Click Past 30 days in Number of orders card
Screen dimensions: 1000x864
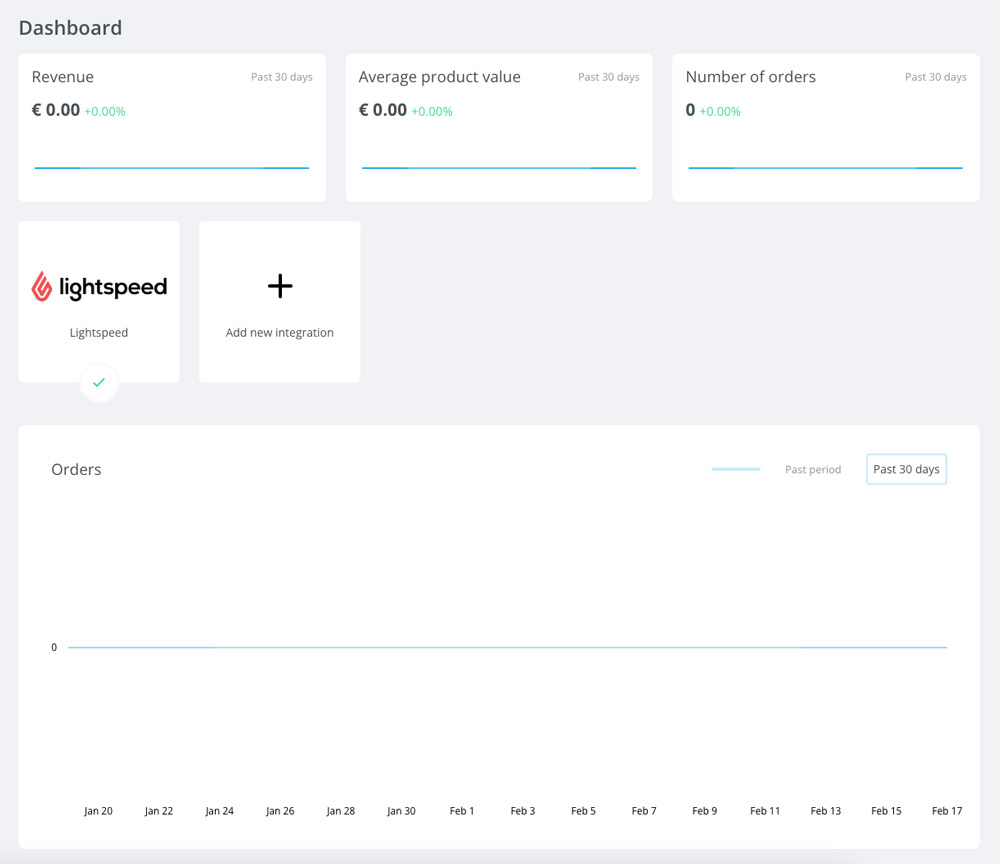936,77
